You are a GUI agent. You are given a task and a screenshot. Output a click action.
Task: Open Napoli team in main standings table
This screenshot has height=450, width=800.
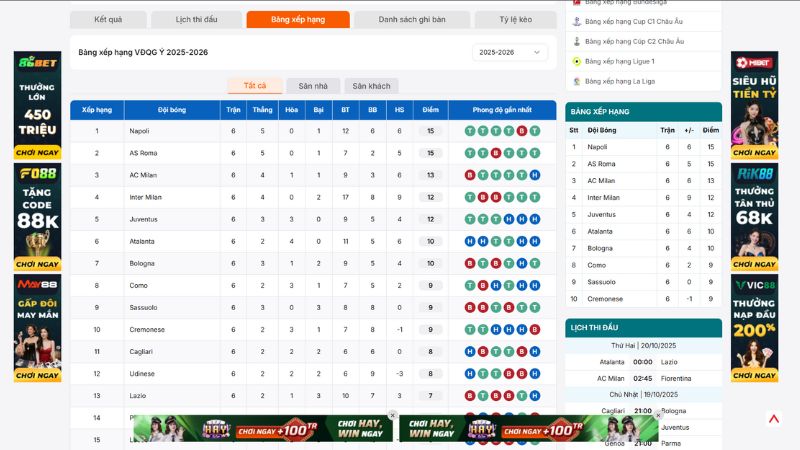click(x=139, y=131)
